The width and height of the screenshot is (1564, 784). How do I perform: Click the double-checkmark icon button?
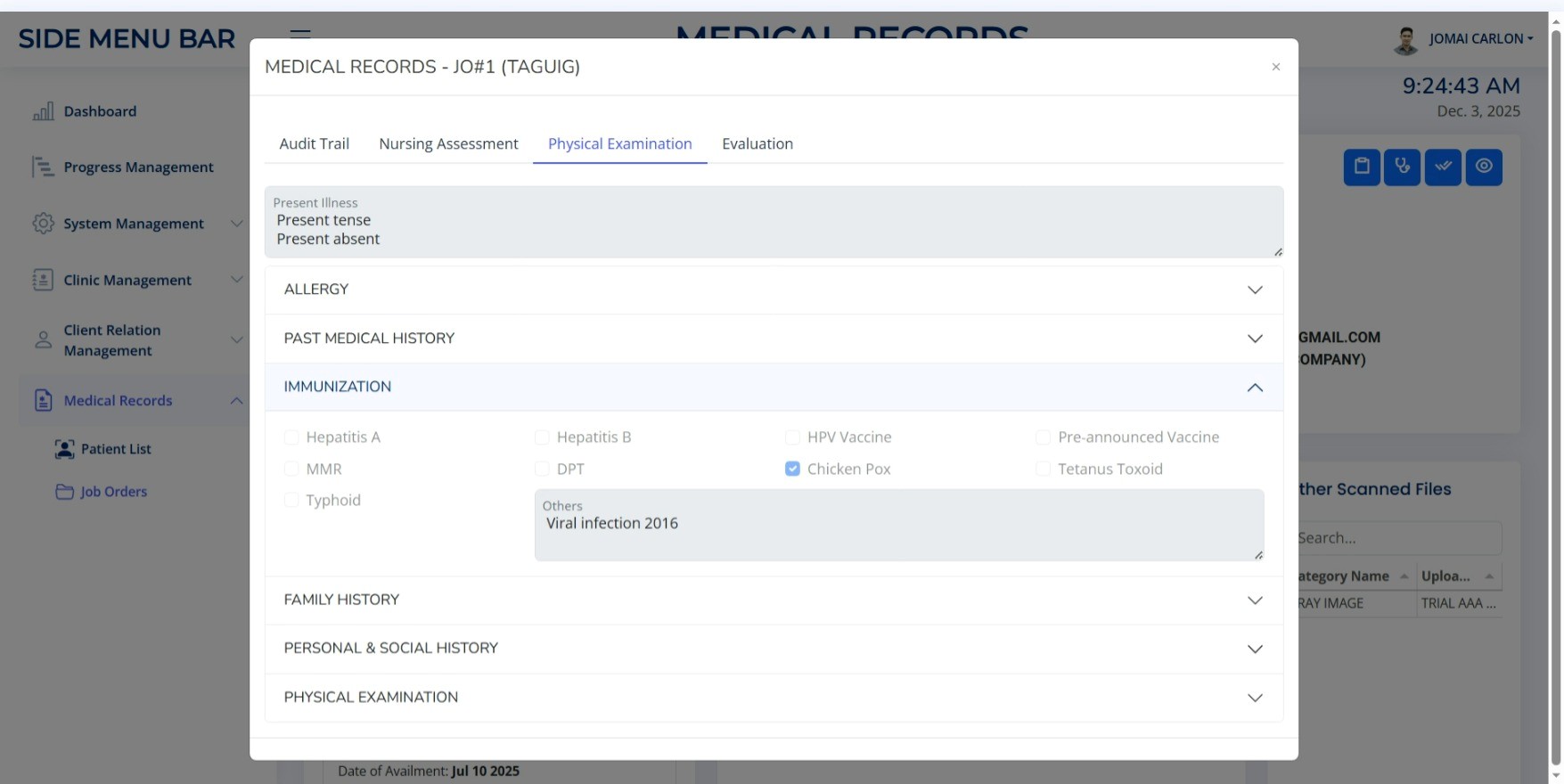(x=1443, y=167)
